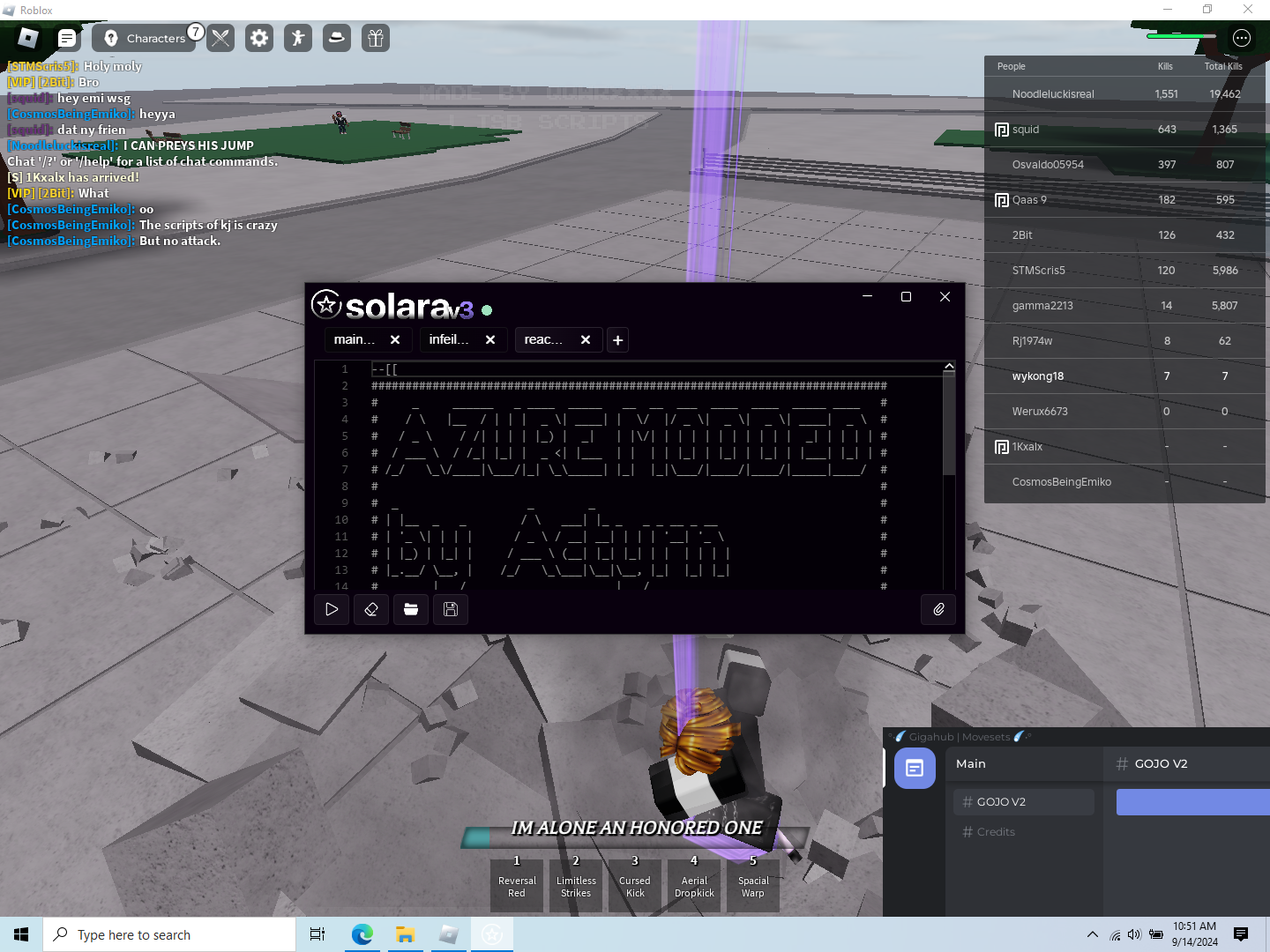Select wykong18 in the leaderboard
Viewport: 1270px width, 952px height.
click(x=1125, y=376)
